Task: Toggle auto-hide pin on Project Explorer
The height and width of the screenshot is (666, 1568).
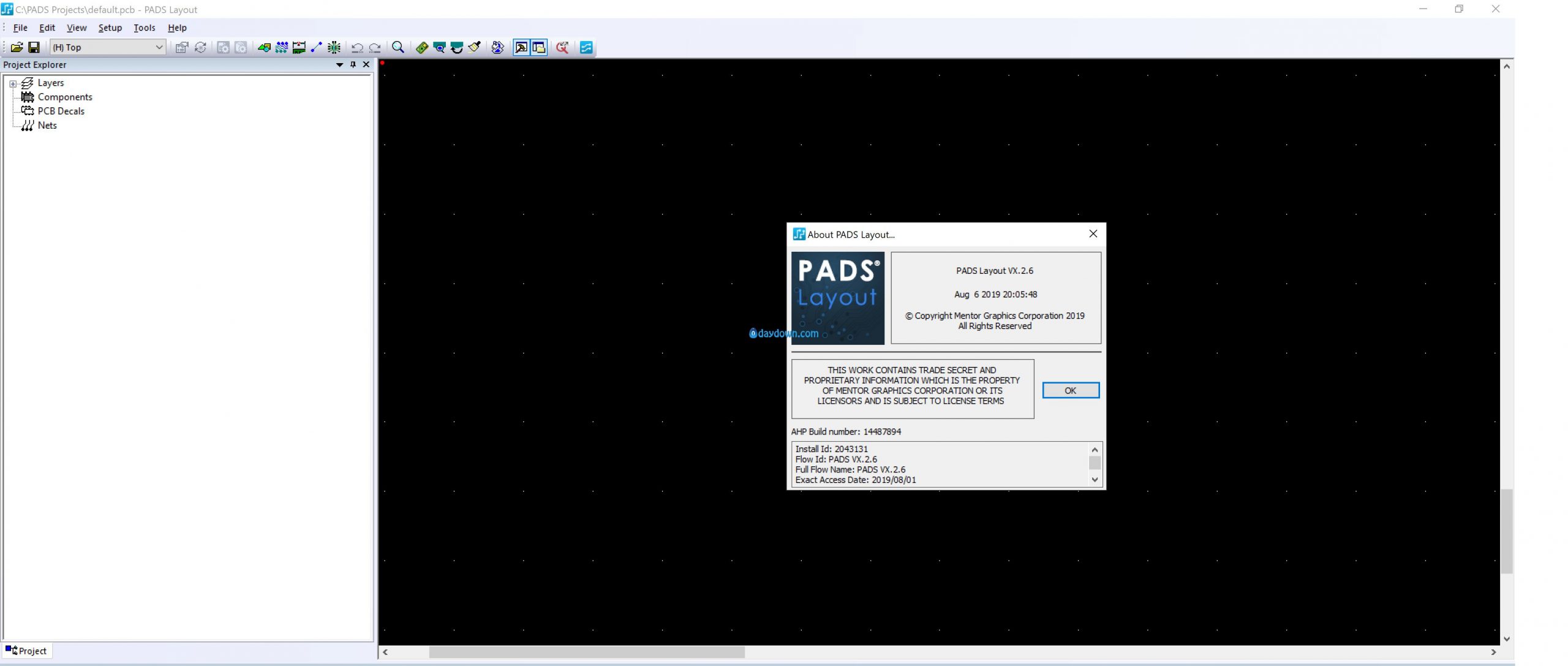Action: click(x=353, y=64)
